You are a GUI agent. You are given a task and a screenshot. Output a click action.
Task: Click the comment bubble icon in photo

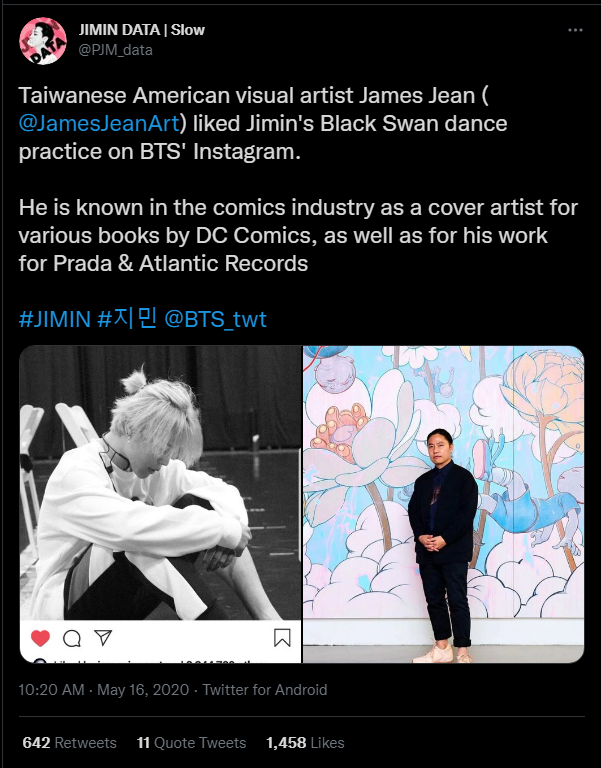(72, 638)
